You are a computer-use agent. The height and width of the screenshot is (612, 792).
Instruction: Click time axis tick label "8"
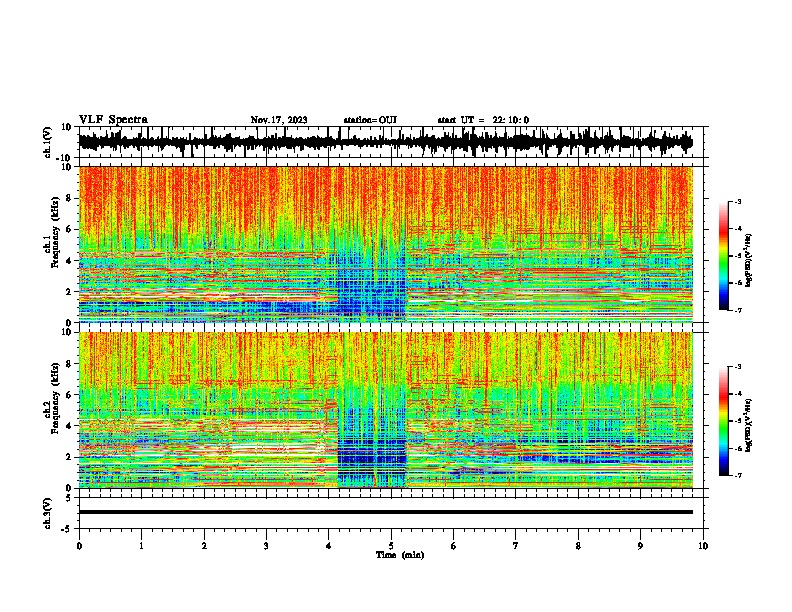tap(578, 546)
